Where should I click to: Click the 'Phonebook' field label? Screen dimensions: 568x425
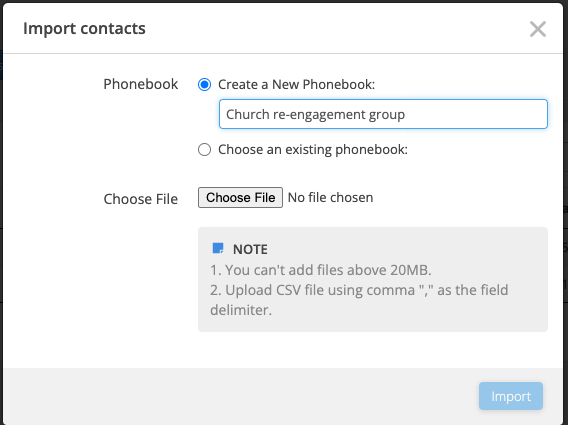141,84
